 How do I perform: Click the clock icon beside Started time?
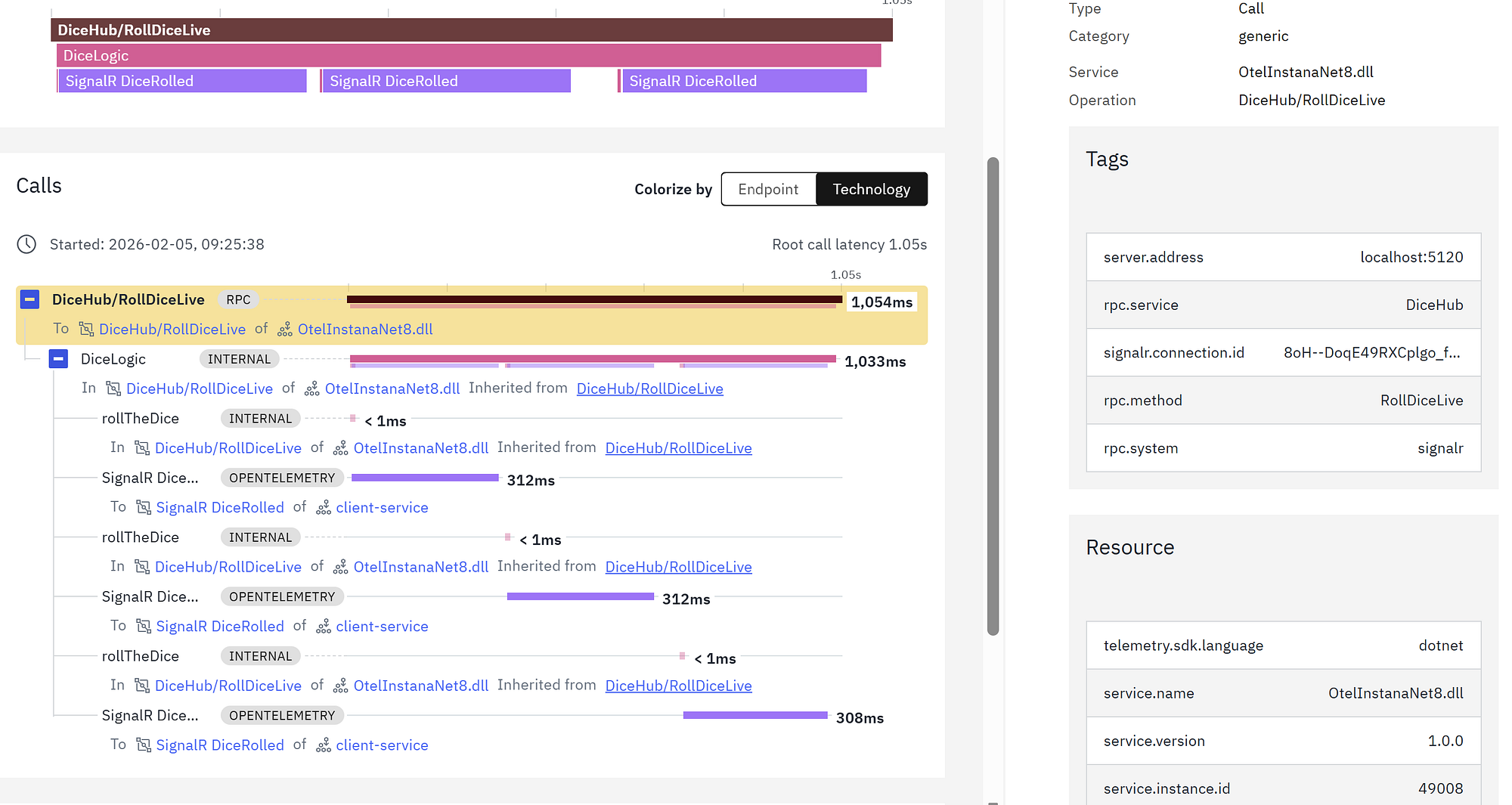click(x=26, y=244)
